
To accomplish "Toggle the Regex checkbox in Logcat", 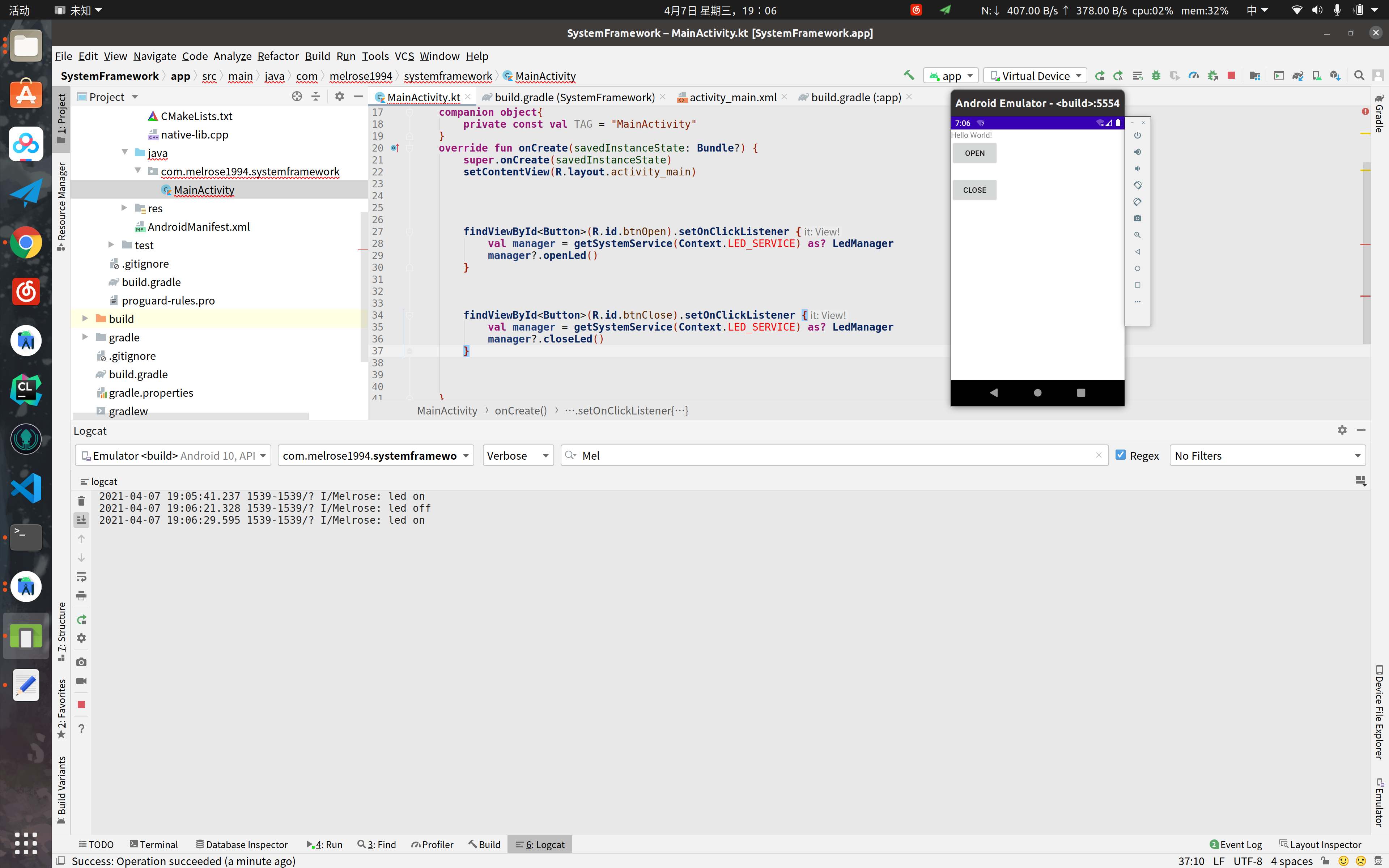I will 1120,455.
